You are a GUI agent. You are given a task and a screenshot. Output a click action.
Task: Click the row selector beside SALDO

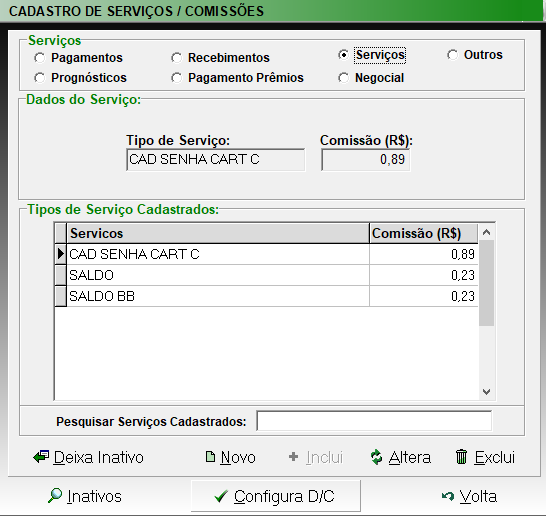(61, 275)
